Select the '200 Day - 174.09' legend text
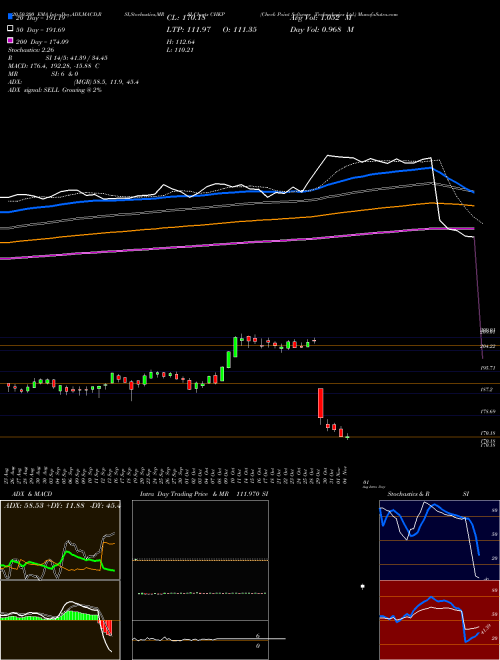This screenshot has width=500, height=660. click(x=43, y=42)
